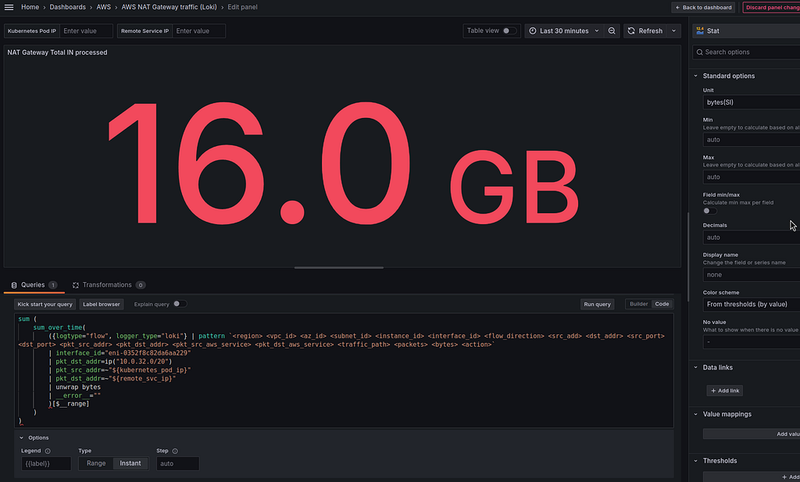Click the Stat panel type icon
Image resolution: width=800 pixels, height=482 pixels.
(700, 31)
